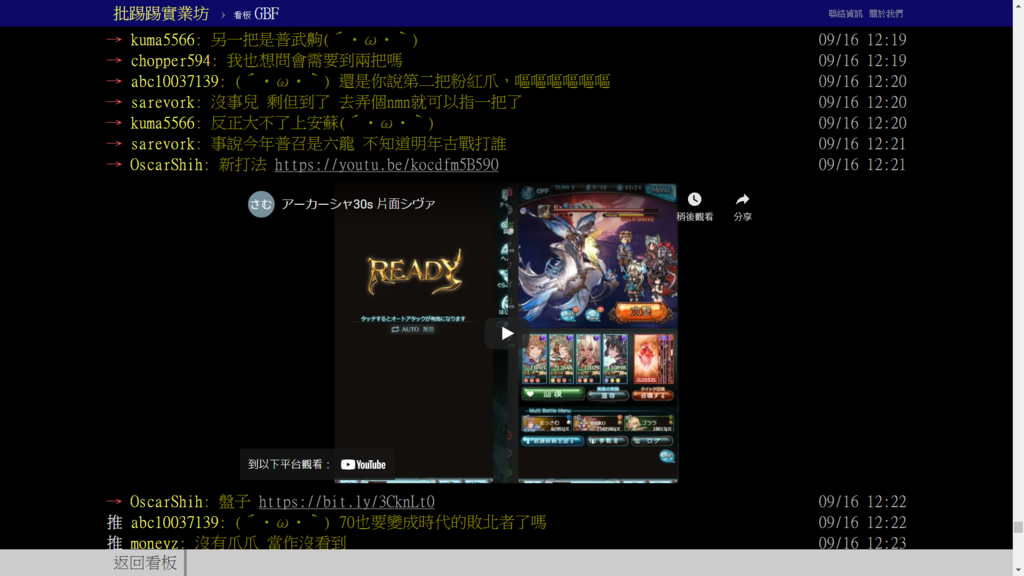Click 返回看板 button
The width and height of the screenshot is (1024, 576).
click(x=145, y=562)
